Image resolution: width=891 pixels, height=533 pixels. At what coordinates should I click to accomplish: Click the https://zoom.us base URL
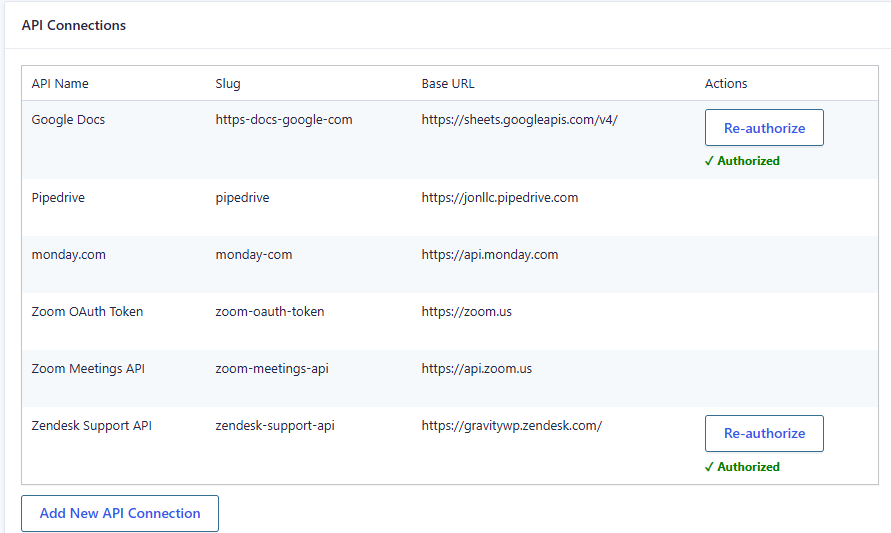467,311
